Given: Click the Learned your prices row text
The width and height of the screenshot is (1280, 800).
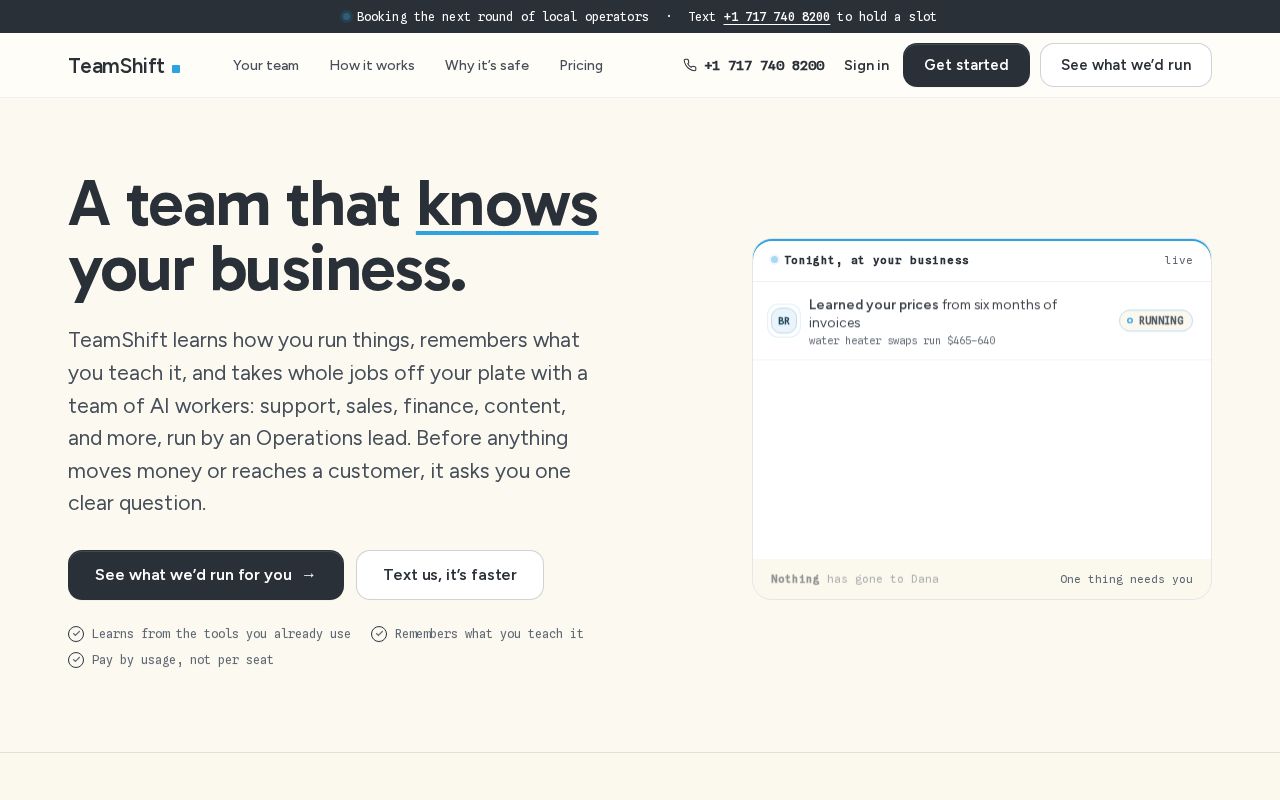Looking at the screenshot, I should point(933,313).
